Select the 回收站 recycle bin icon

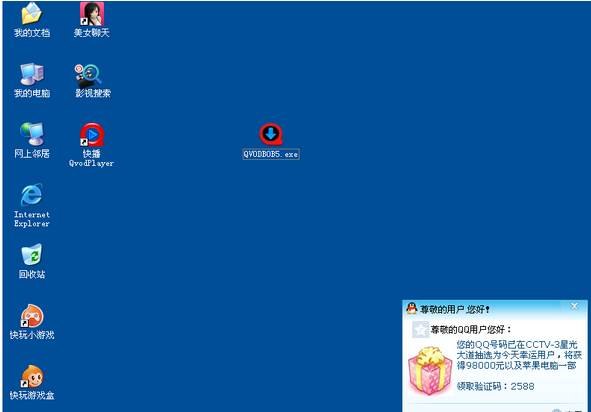point(32,254)
